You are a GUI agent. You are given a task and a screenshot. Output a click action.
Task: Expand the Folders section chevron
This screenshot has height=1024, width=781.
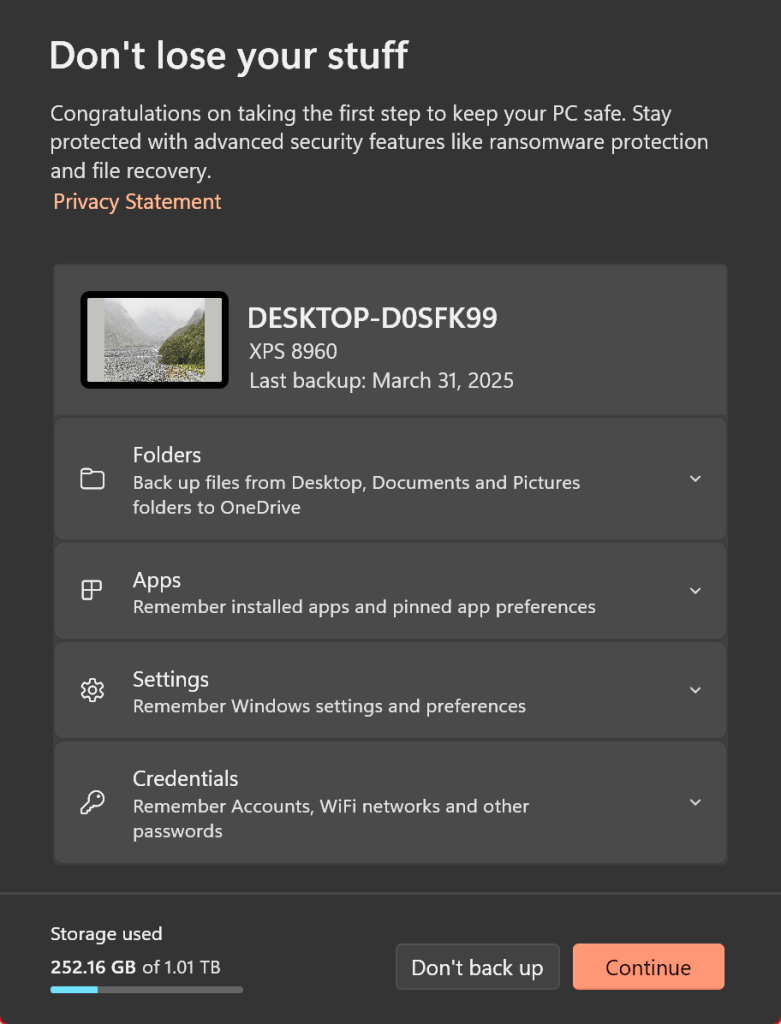click(x=695, y=479)
